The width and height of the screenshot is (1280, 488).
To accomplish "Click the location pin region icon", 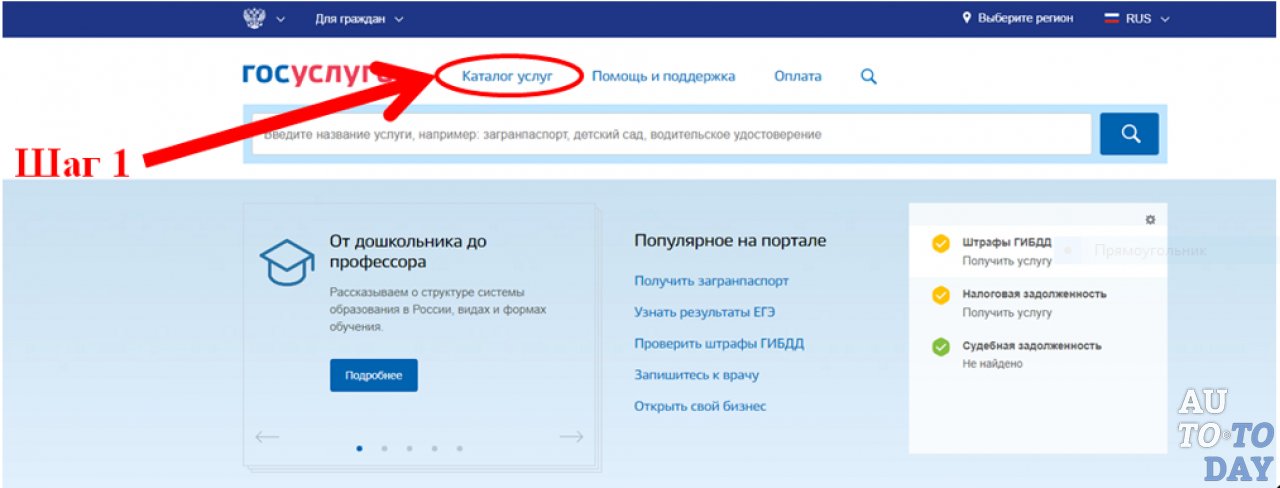I will coord(967,18).
